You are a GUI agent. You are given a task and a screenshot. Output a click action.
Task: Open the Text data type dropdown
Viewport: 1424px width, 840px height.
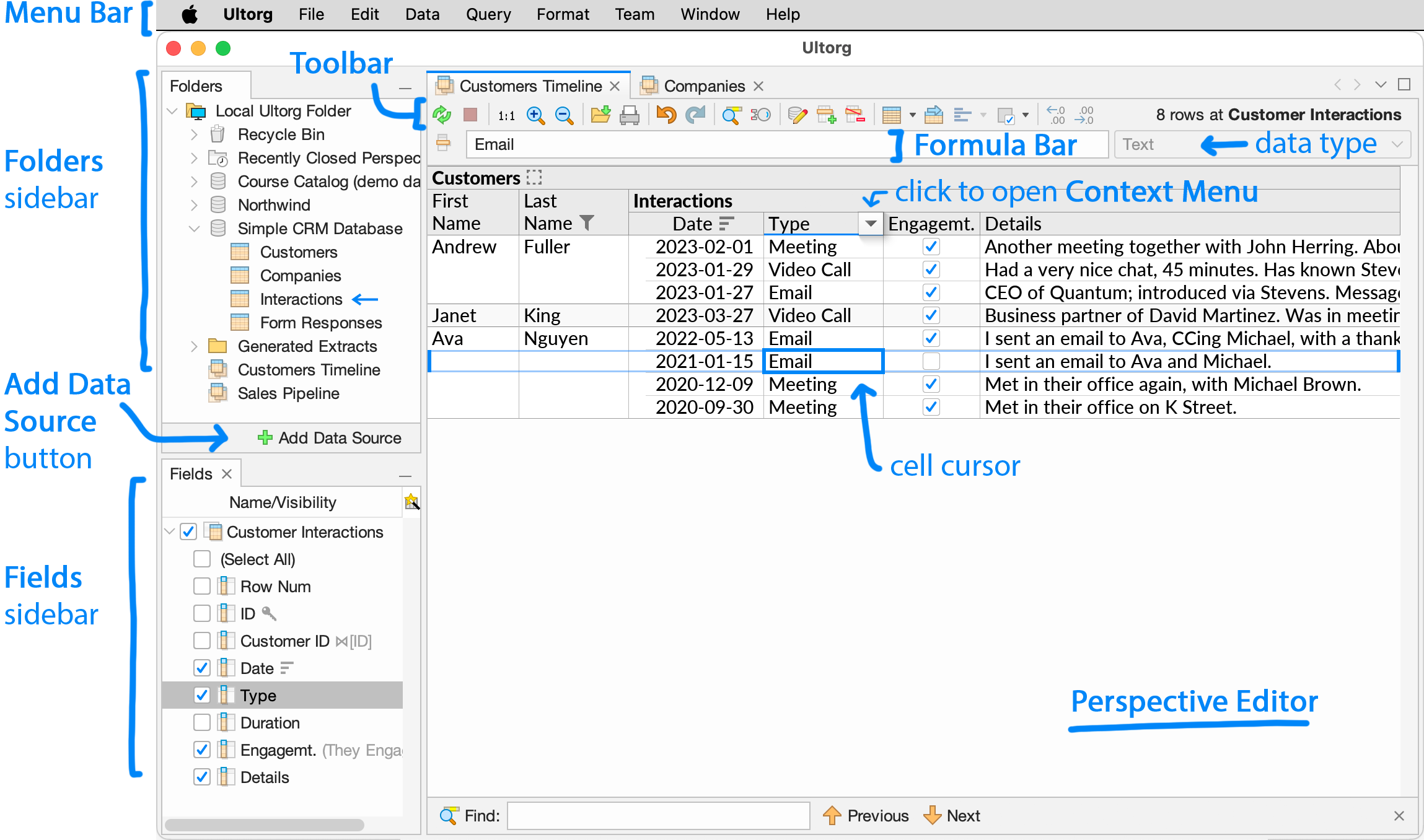[x=1396, y=144]
